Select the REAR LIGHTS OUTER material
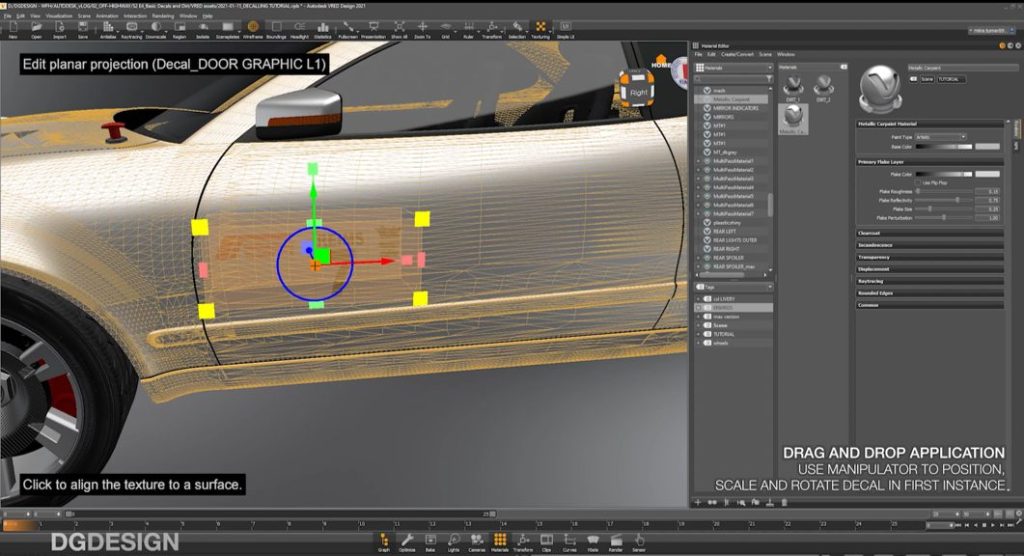Viewport: 1024px width, 556px height. tap(735, 240)
